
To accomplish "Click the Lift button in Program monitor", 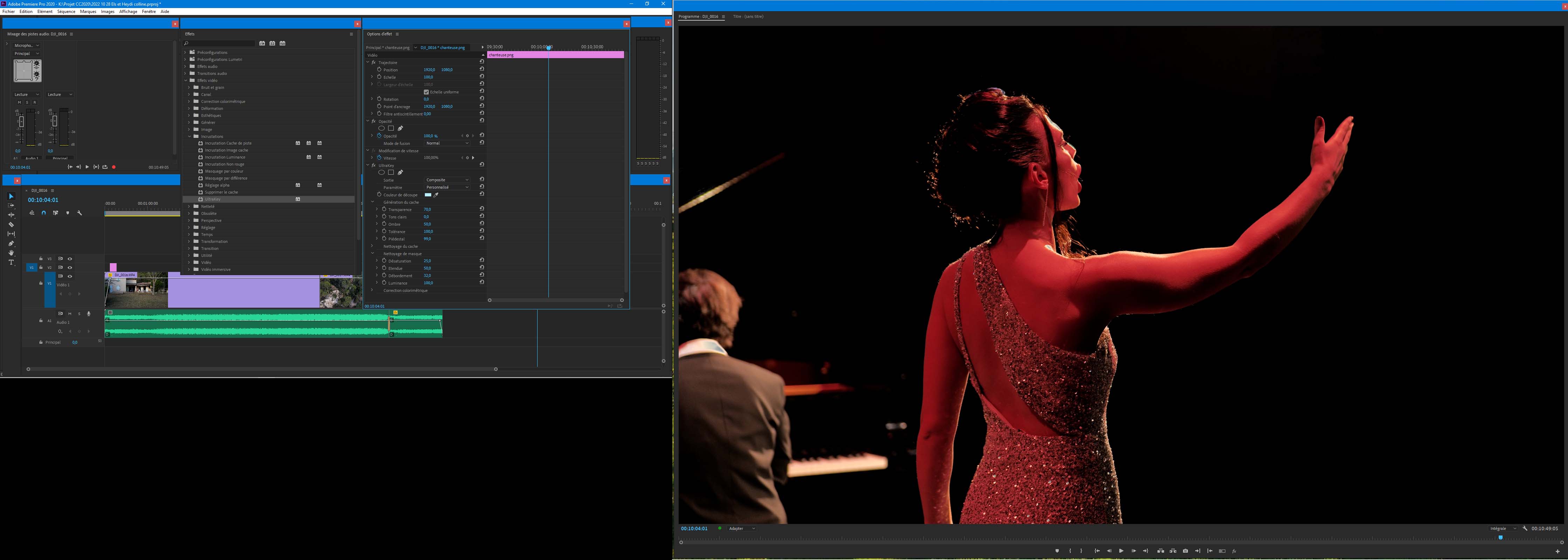I will tap(1161, 551).
